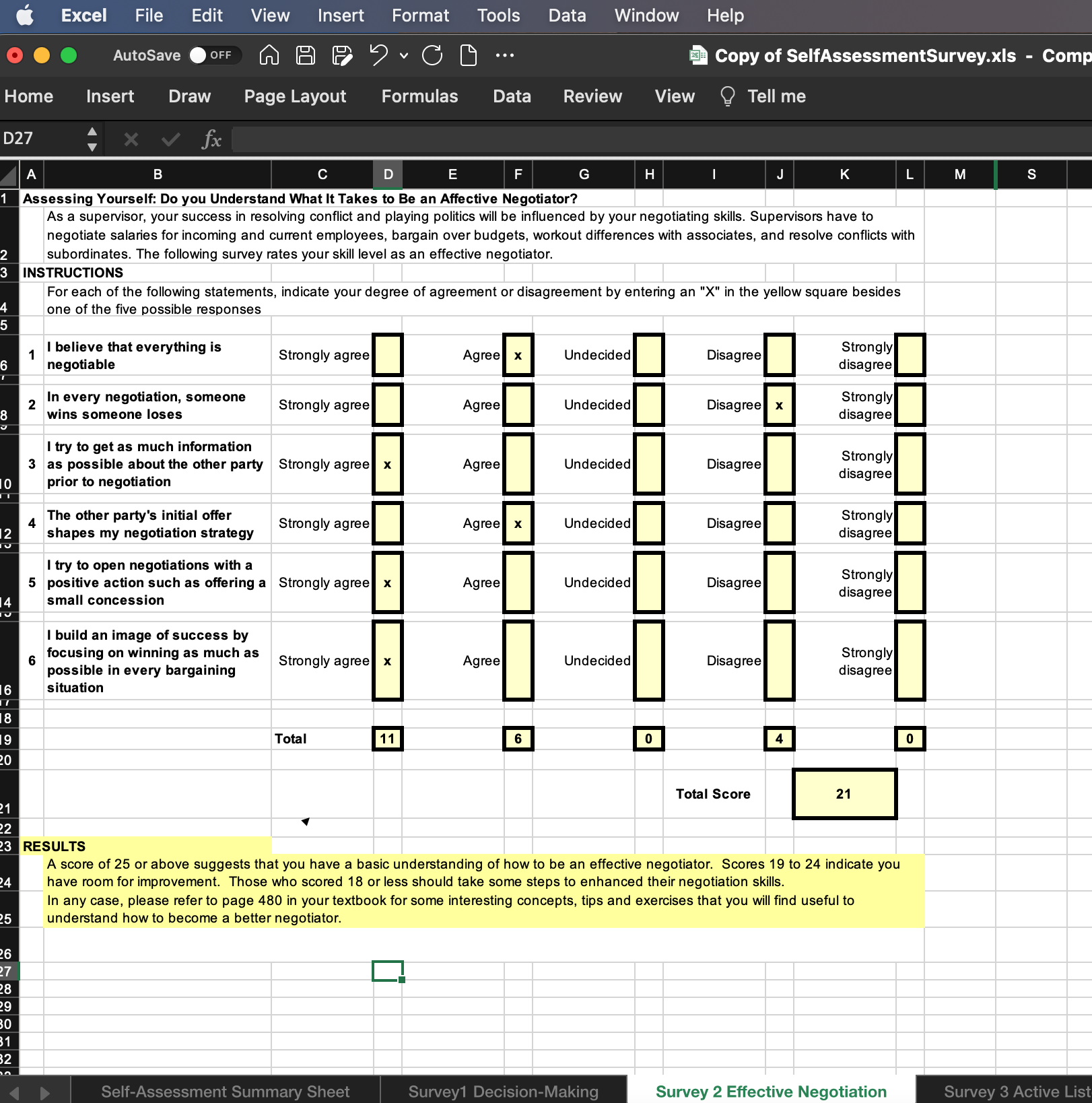Create a new document from the toolbar
The height and width of the screenshot is (1103, 1092).
point(468,55)
